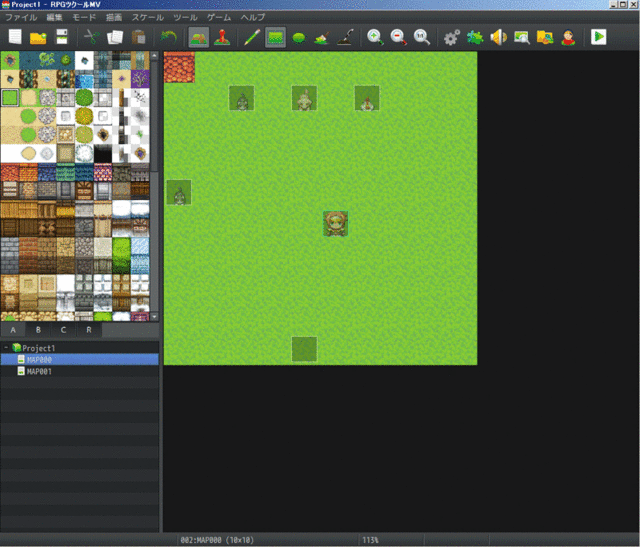Open the モード menu
This screenshot has height=547, width=640.
pos(84,18)
